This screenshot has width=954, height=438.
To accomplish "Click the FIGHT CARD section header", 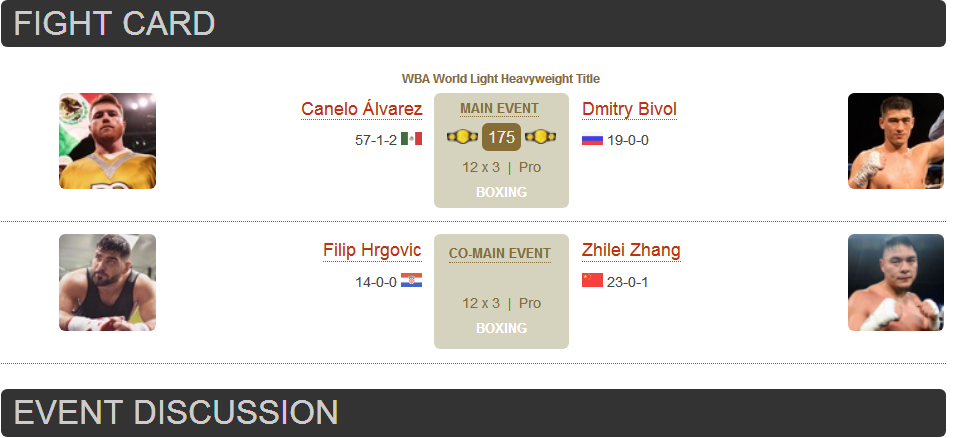I will click(x=473, y=23).
